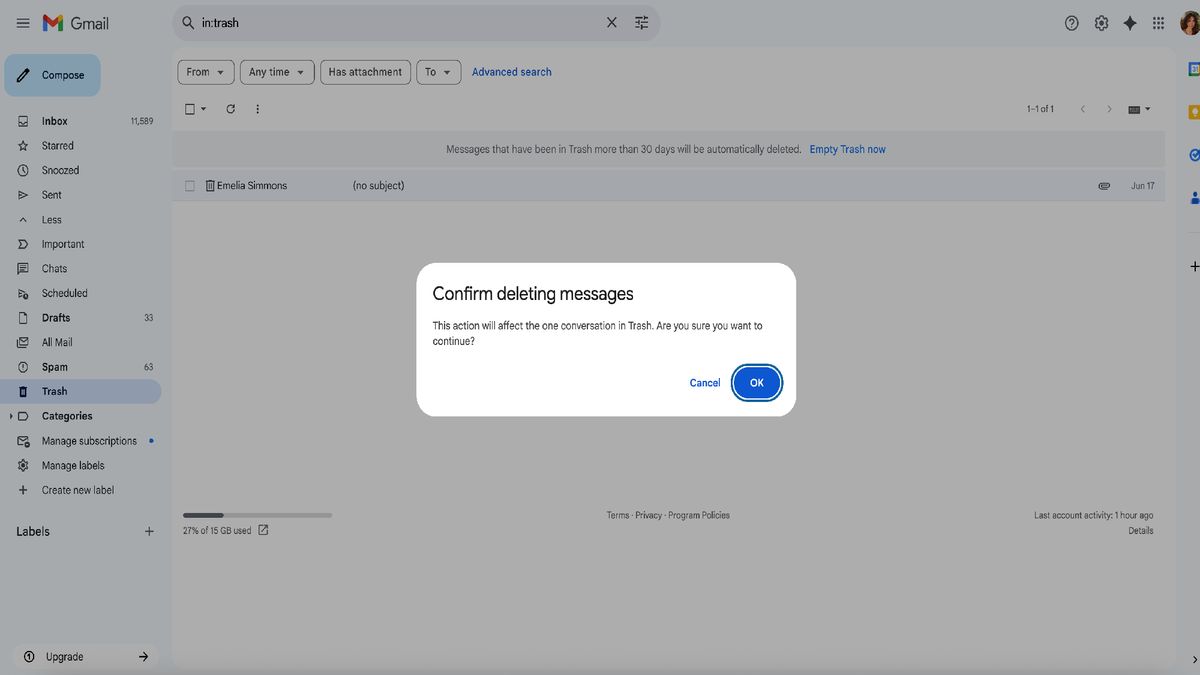Toggle the main navigation hamburger menu
Viewport: 1200px width, 675px height.
(x=22, y=22)
